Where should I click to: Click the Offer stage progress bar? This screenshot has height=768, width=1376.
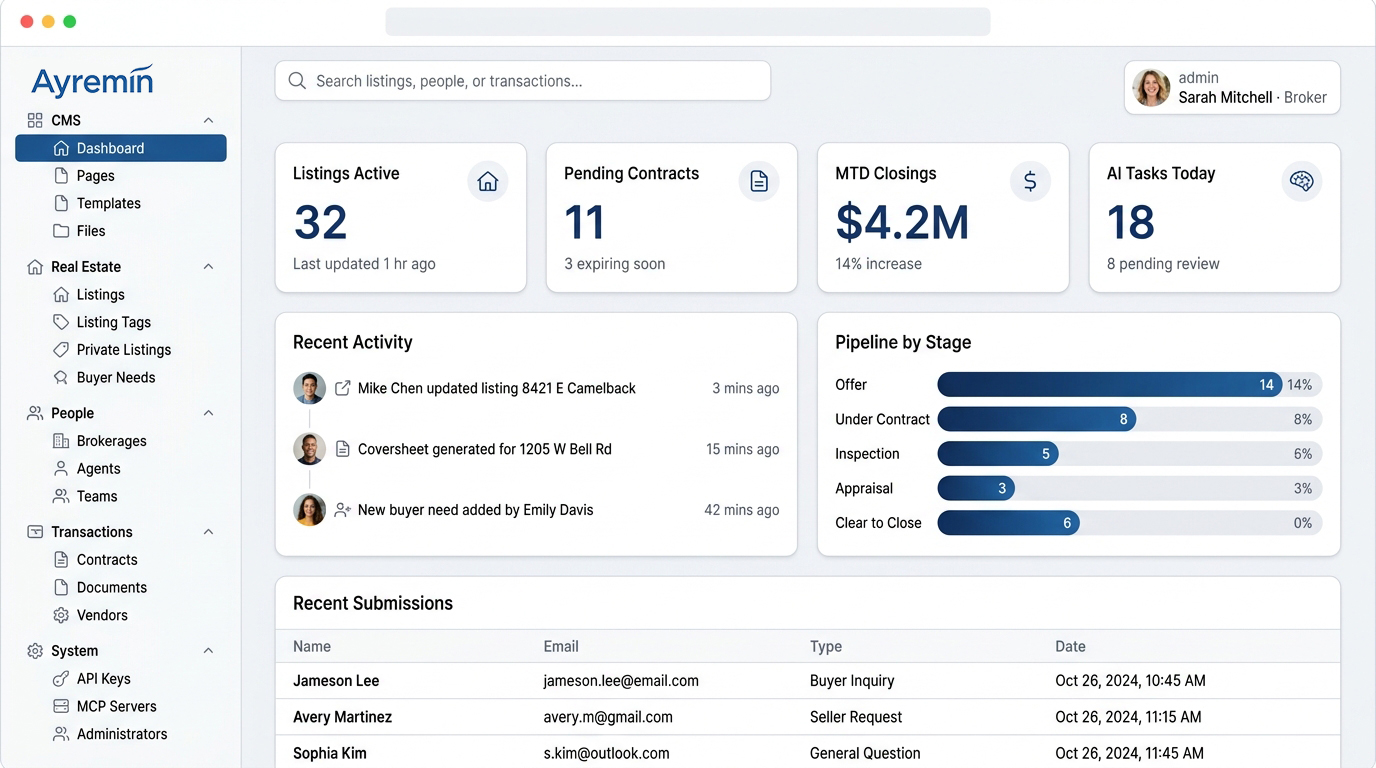click(x=1130, y=385)
